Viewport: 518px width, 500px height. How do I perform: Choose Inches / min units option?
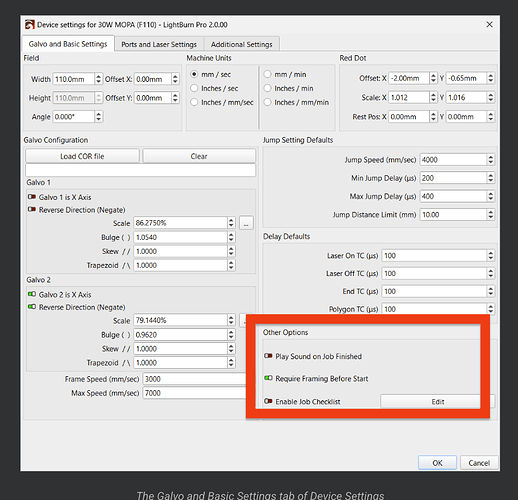click(267, 88)
